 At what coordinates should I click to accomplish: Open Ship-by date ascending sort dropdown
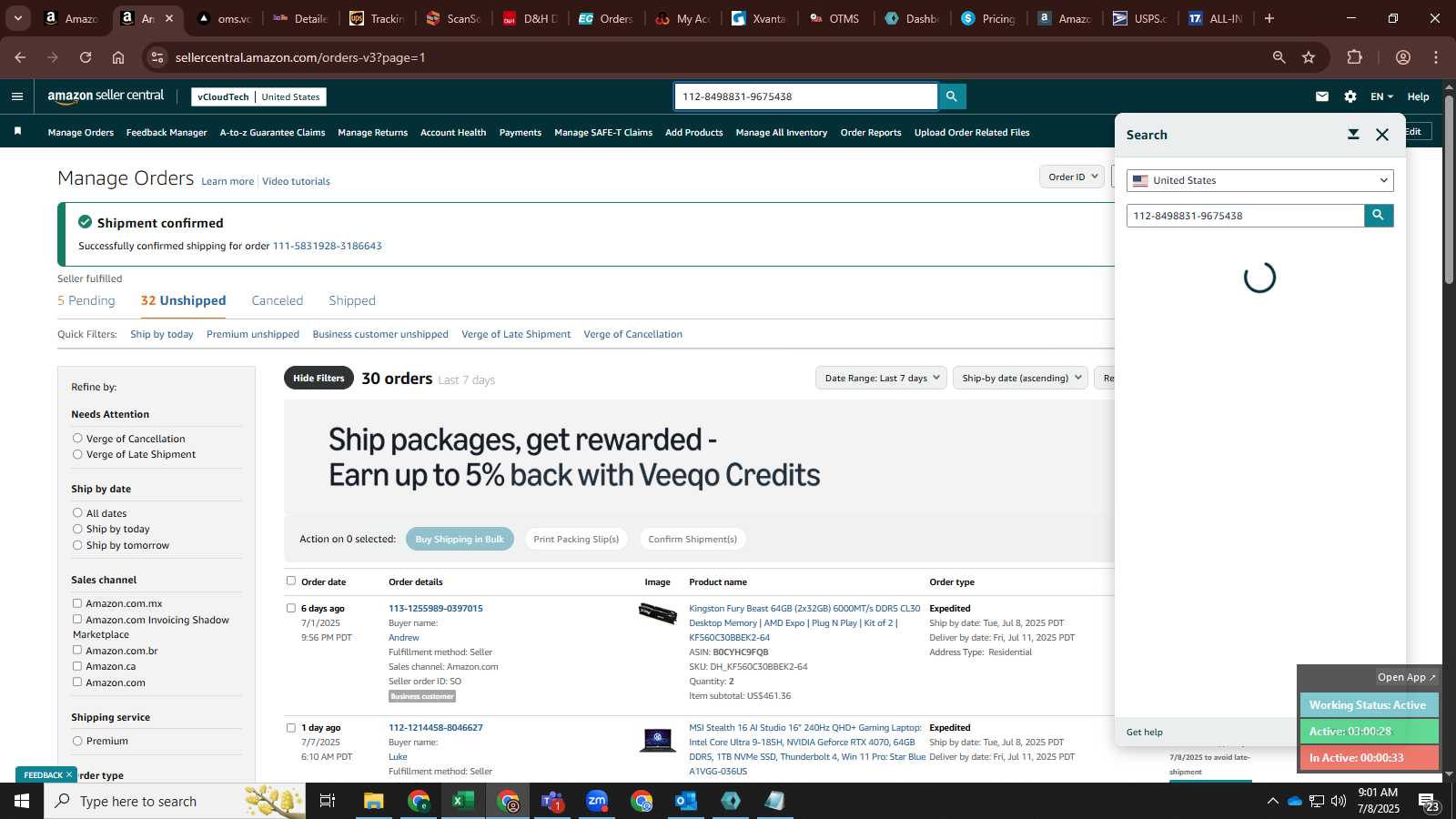1020,378
